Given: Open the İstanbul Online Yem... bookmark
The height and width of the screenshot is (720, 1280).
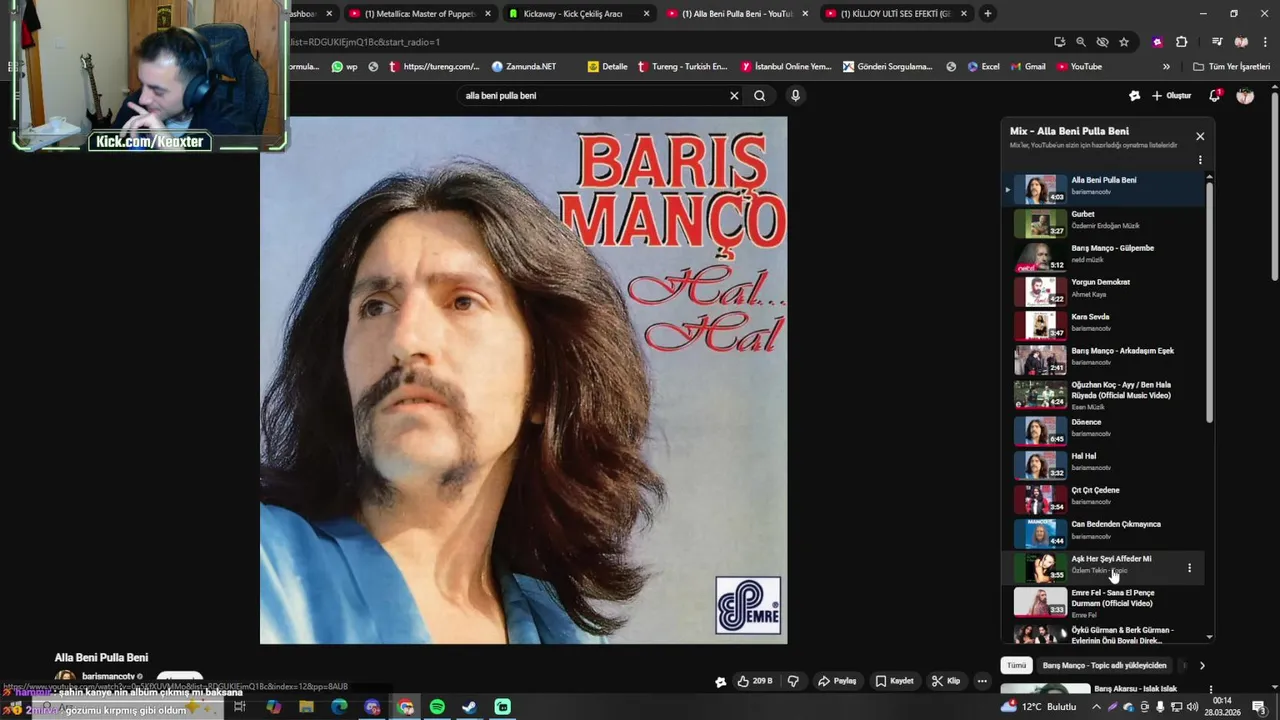Looking at the screenshot, I should [786, 67].
